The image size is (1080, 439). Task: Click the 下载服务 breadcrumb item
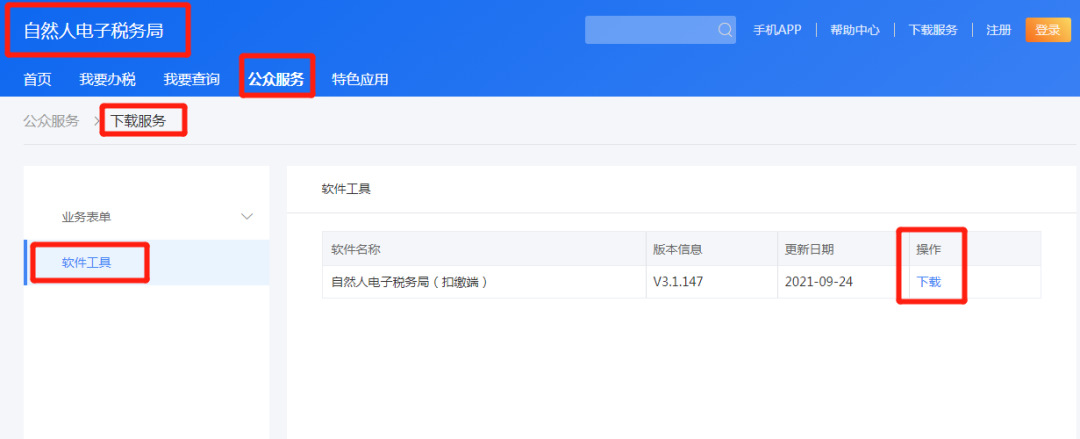point(138,121)
